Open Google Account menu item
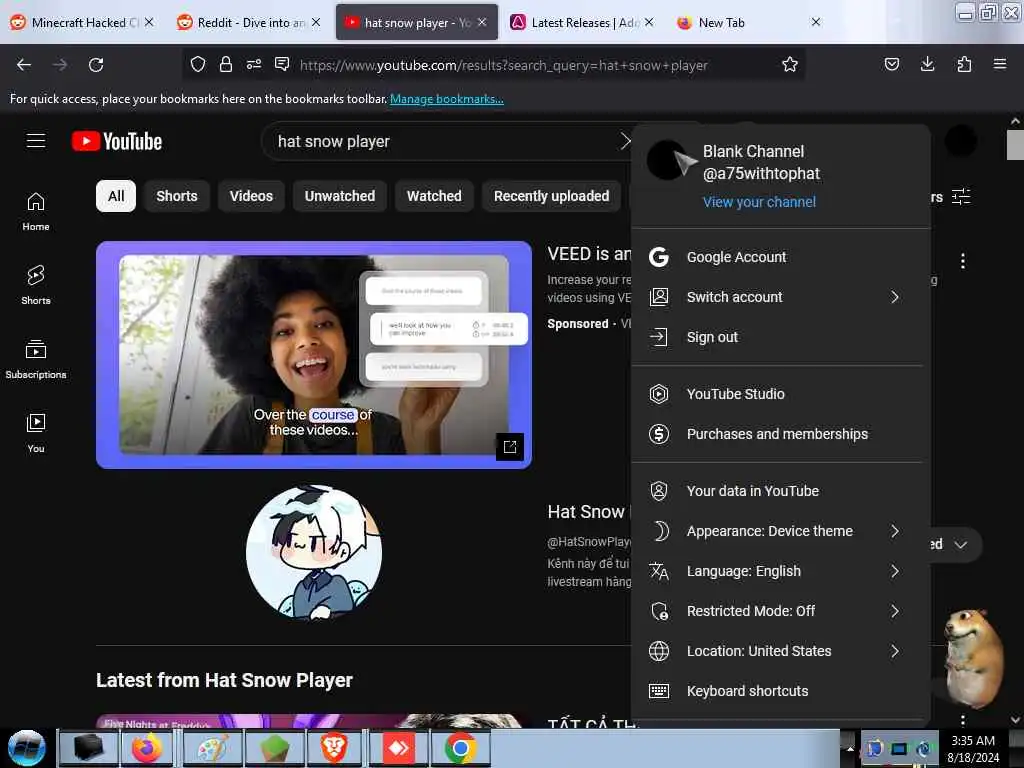The image size is (1024, 768). (780, 257)
